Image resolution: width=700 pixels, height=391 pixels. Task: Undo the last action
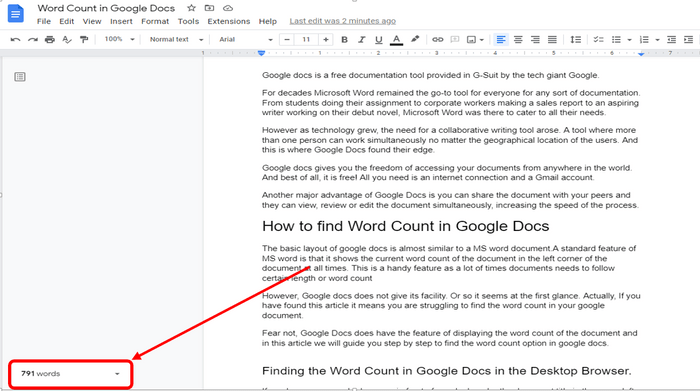[15, 40]
